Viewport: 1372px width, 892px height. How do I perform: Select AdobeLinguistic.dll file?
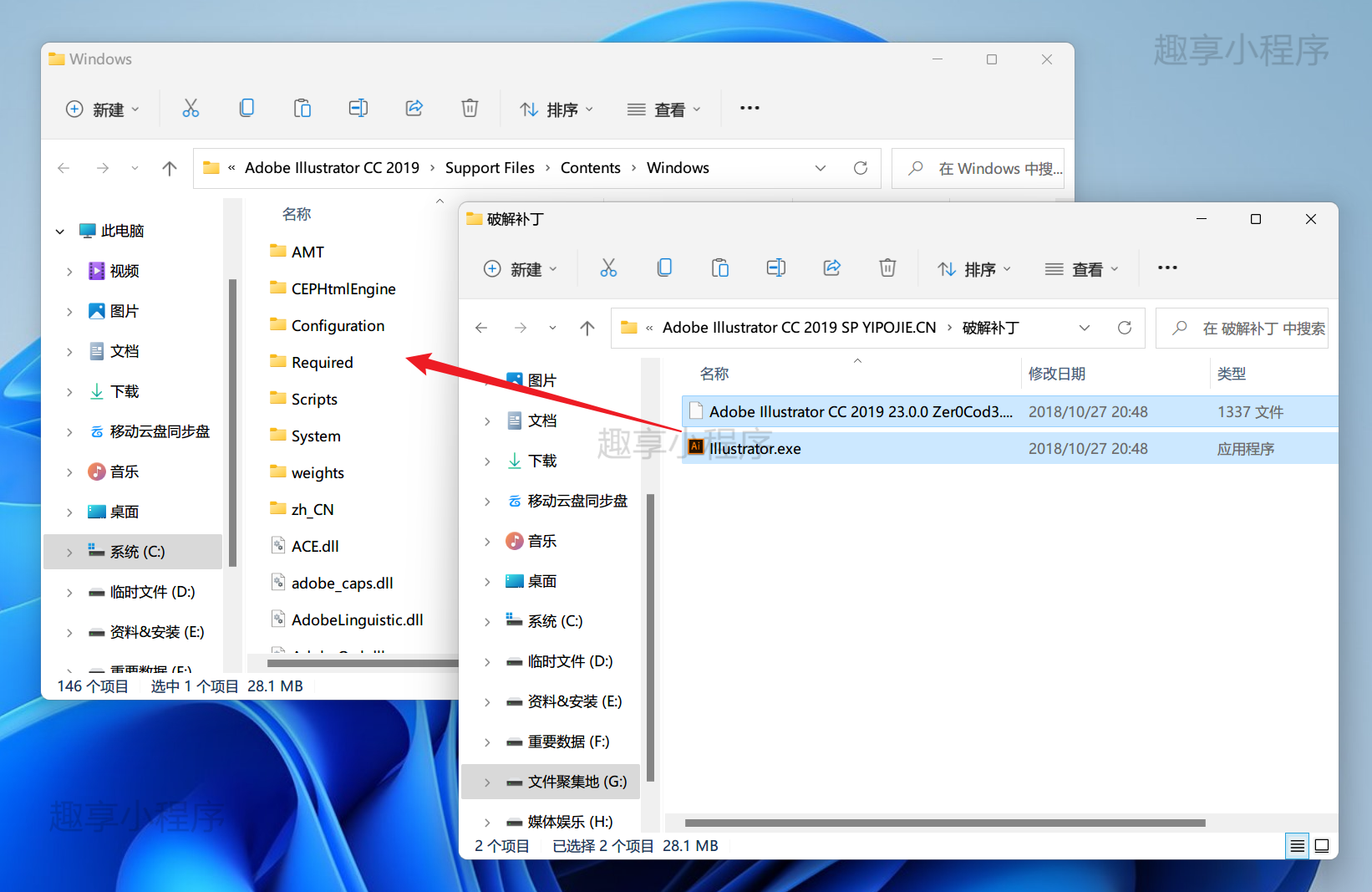tap(347, 619)
